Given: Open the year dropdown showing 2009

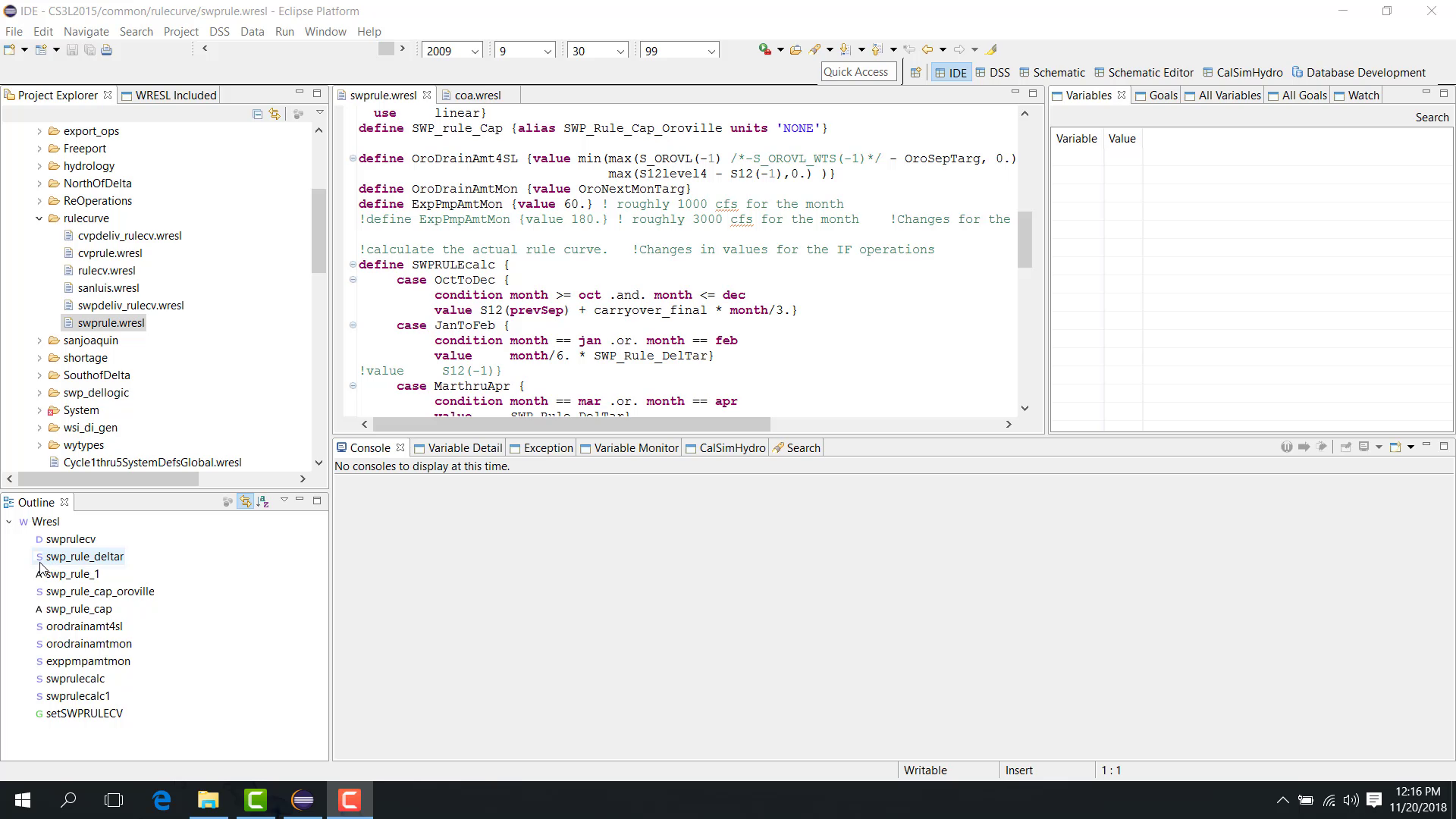Looking at the screenshot, I should pos(475,52).
